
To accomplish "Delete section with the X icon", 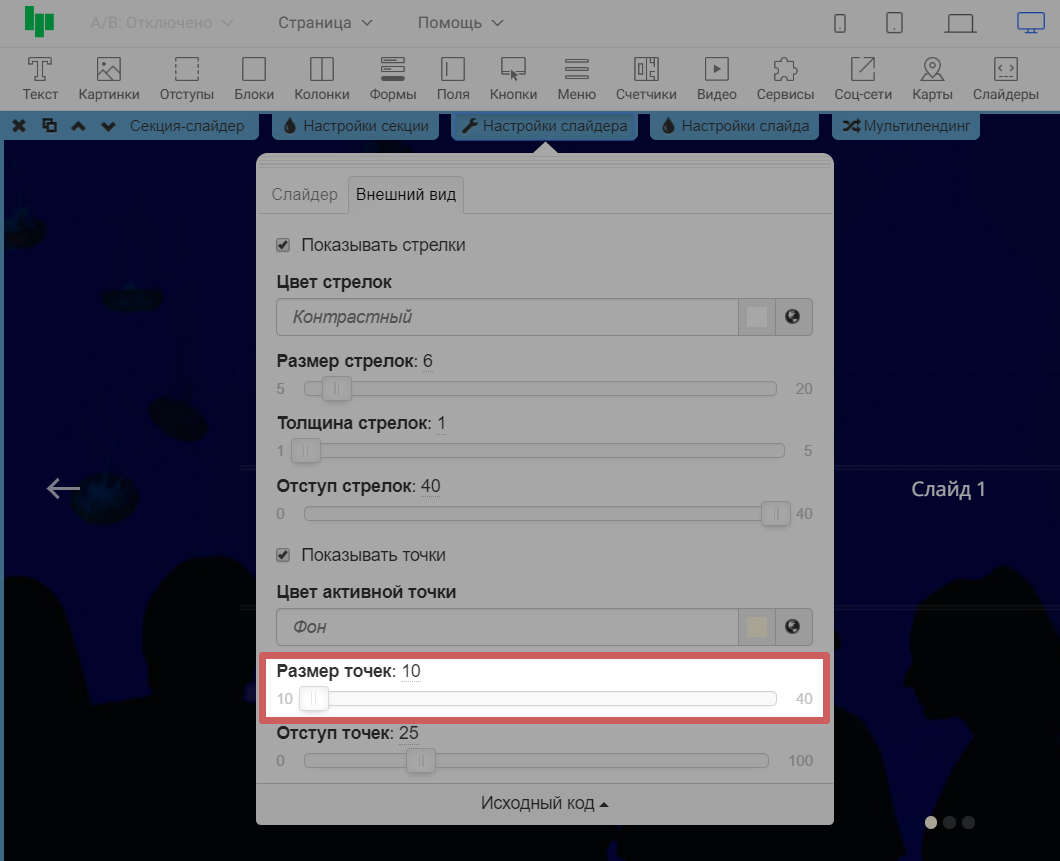I will pyautogui.click(x=19, y=126).
